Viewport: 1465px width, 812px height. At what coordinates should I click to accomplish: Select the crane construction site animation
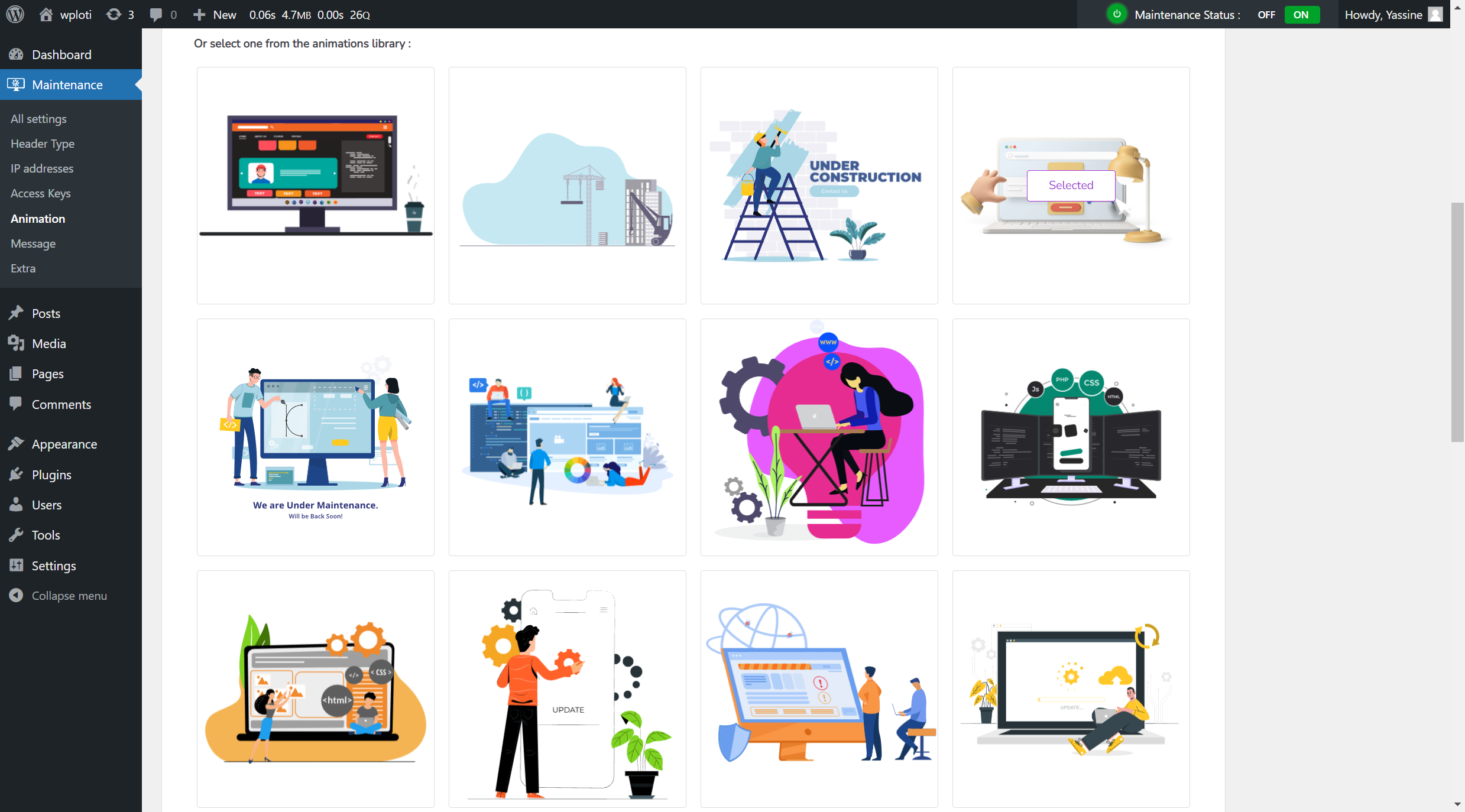click(x=568, y=186)
